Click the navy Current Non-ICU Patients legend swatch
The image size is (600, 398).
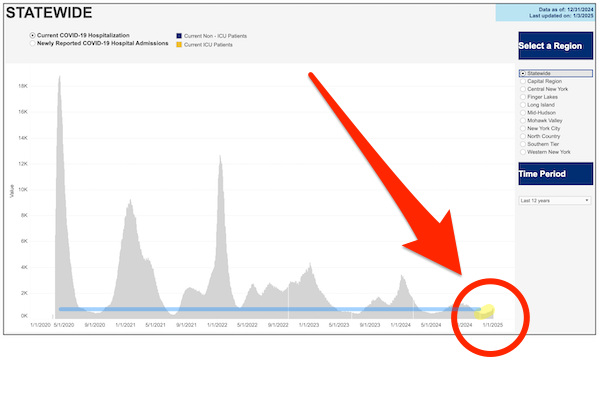coord(179,36)
